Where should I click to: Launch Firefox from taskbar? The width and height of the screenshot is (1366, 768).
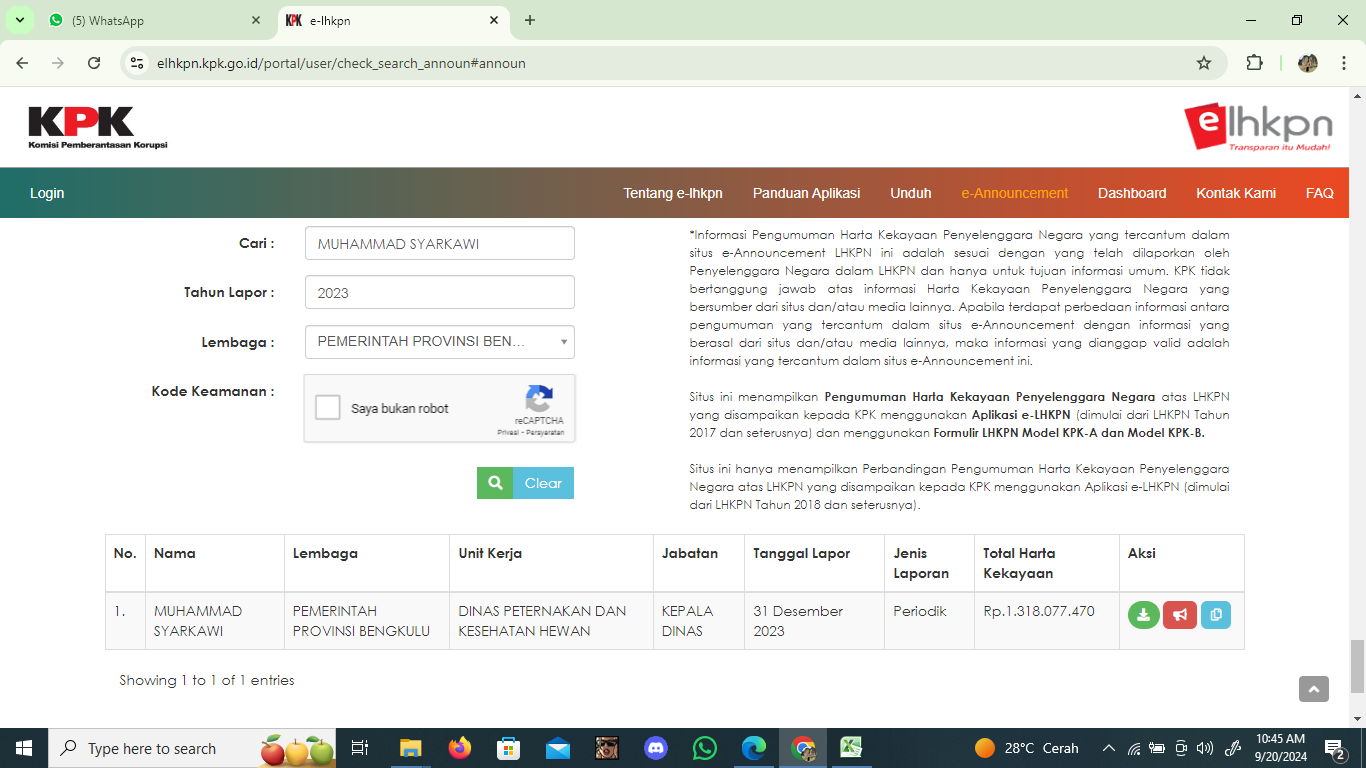click(x=460, y=748)
